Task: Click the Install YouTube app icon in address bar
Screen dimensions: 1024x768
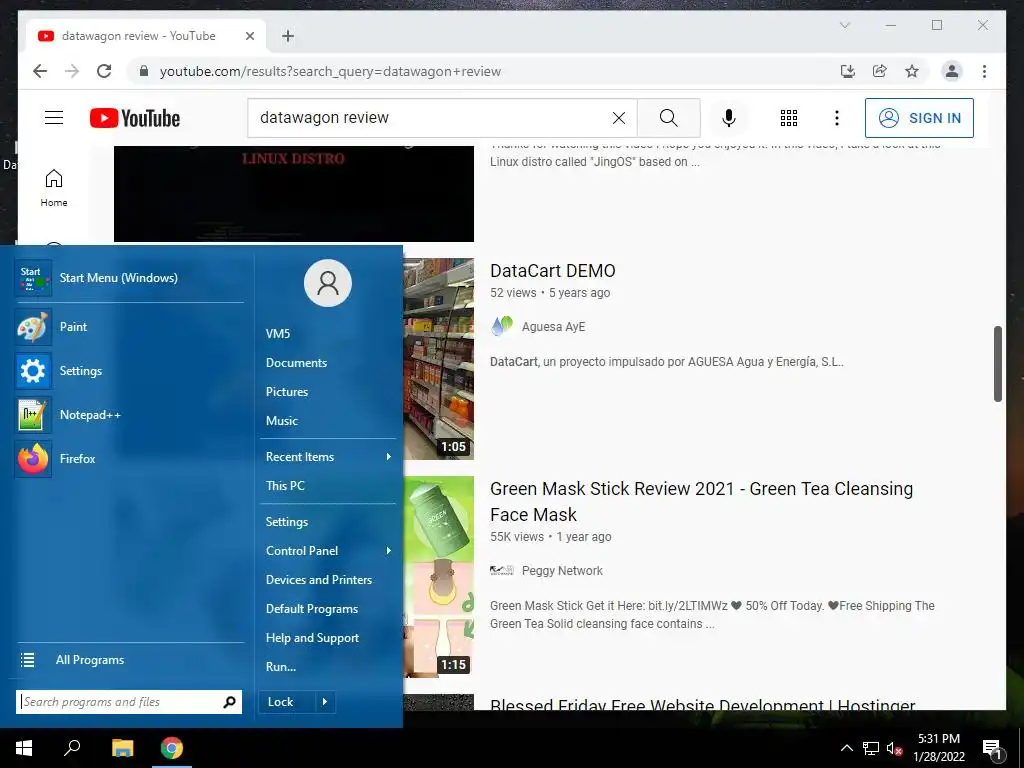Action: (848, 71)
